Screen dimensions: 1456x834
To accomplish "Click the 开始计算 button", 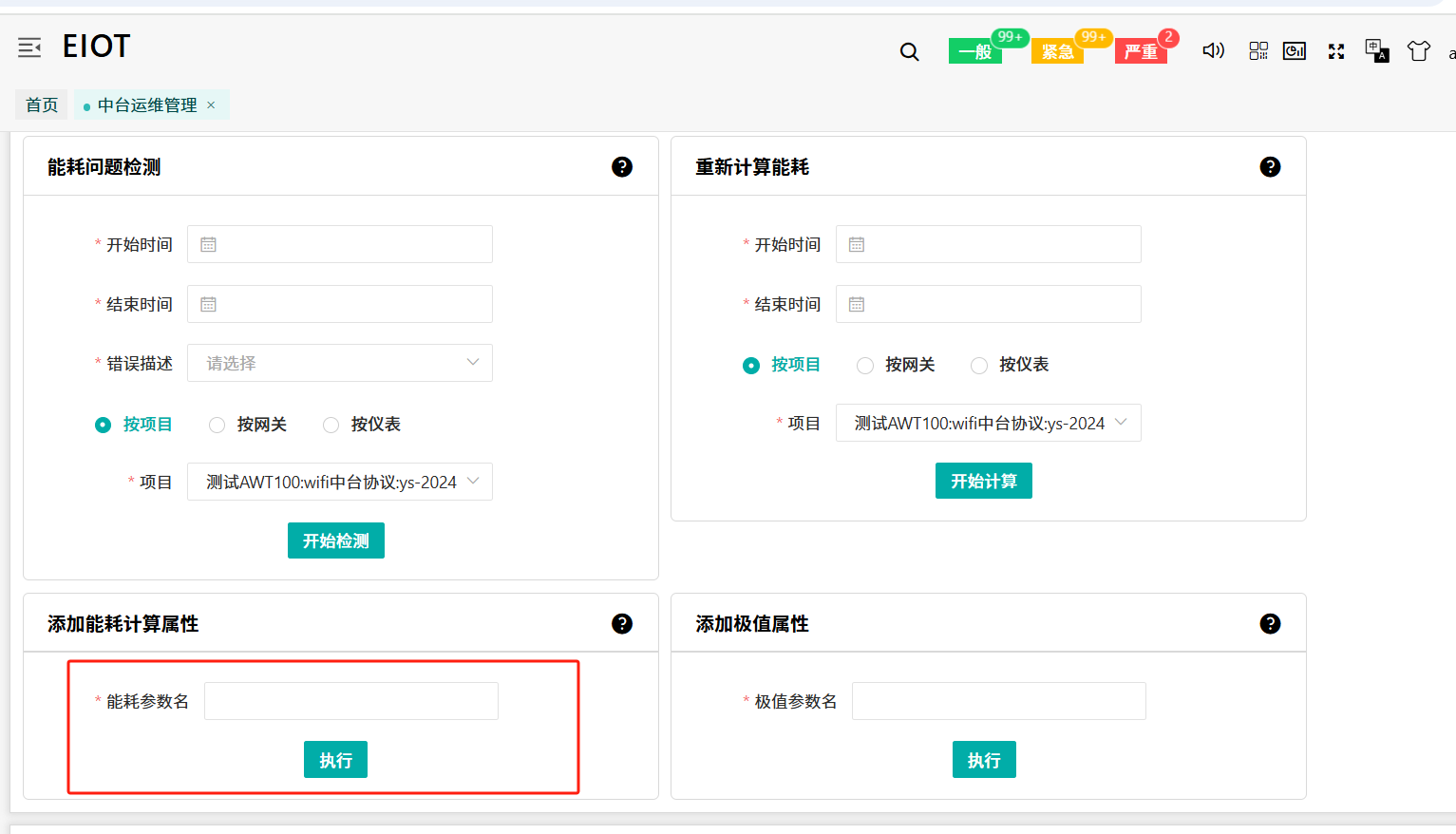I will point(984,482).
